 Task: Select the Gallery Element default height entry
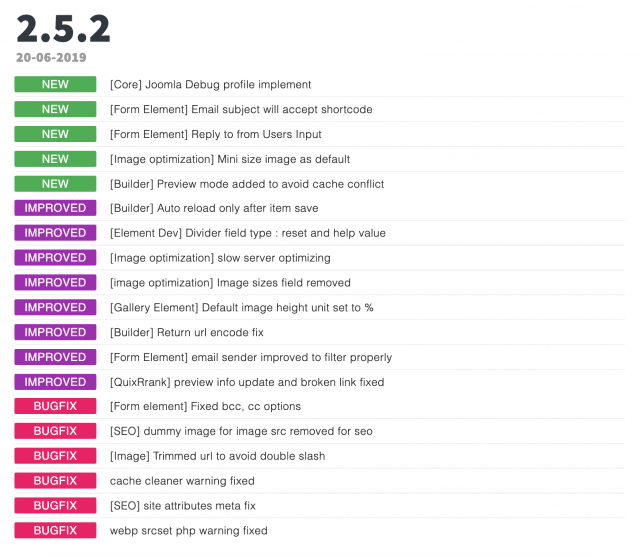coord(242,308)
